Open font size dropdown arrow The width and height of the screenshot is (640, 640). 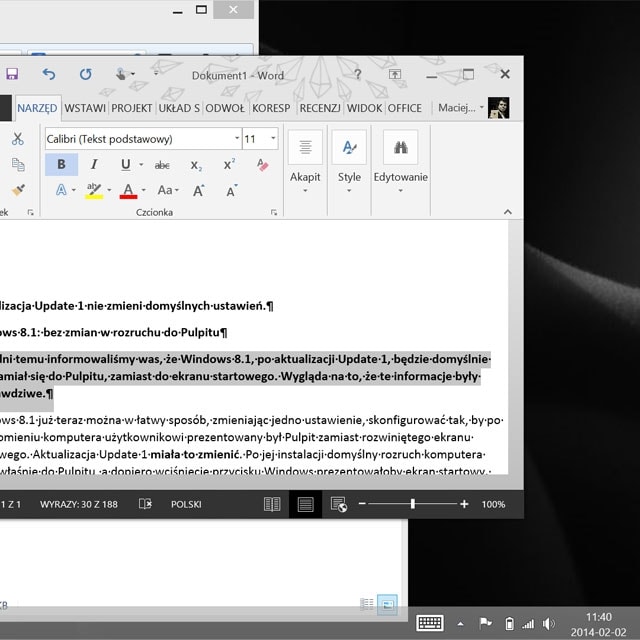273,138
